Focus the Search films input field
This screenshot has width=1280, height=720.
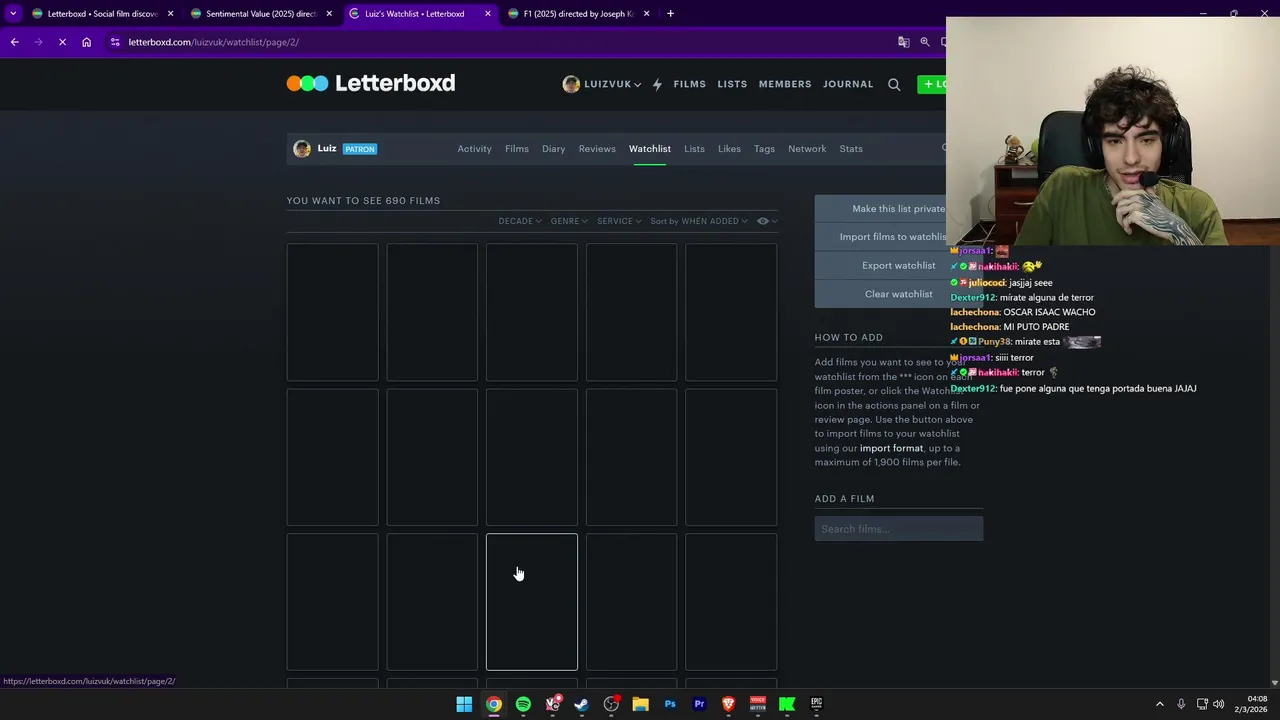[899, 529]
